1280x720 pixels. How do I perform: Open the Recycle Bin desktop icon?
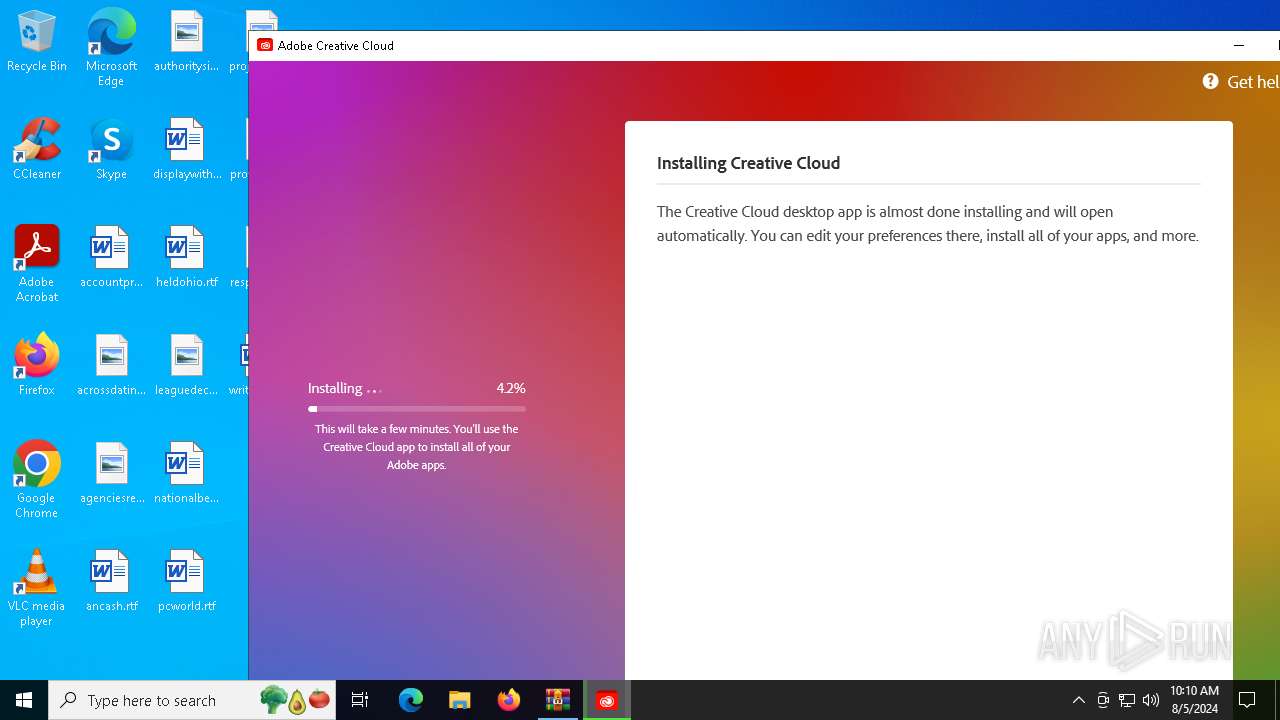37,42
